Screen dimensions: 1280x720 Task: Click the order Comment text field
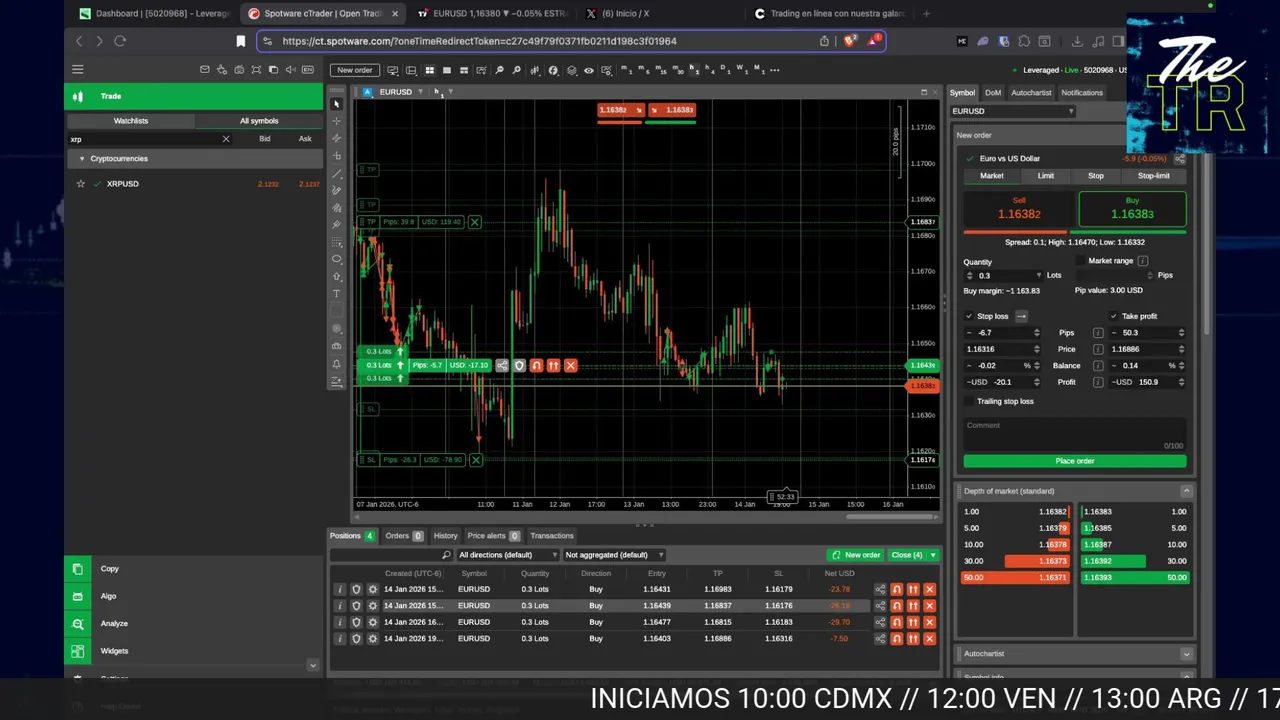click(x=1075, y=434)
